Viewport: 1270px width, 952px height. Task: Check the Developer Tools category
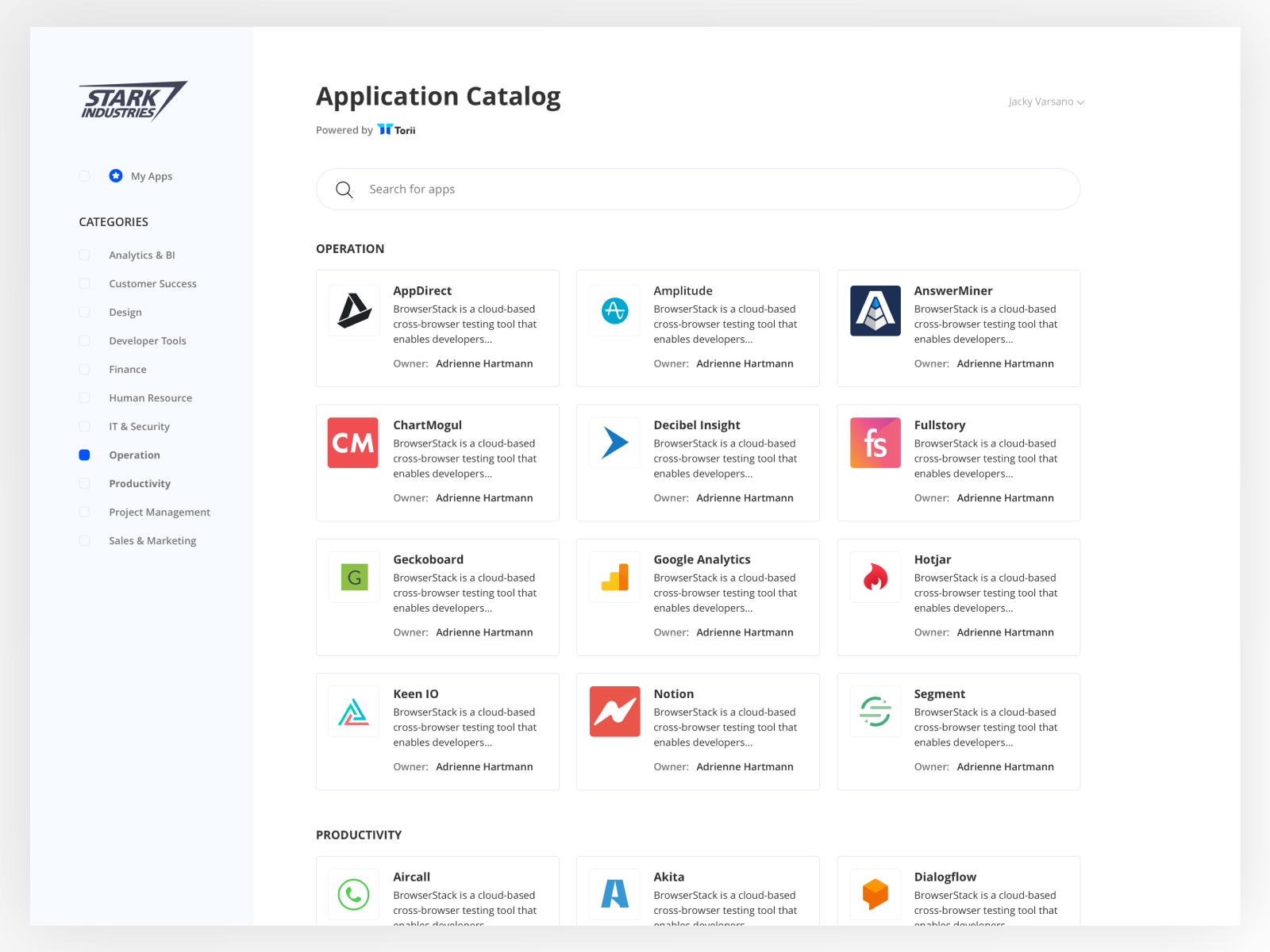pos(84,340)
